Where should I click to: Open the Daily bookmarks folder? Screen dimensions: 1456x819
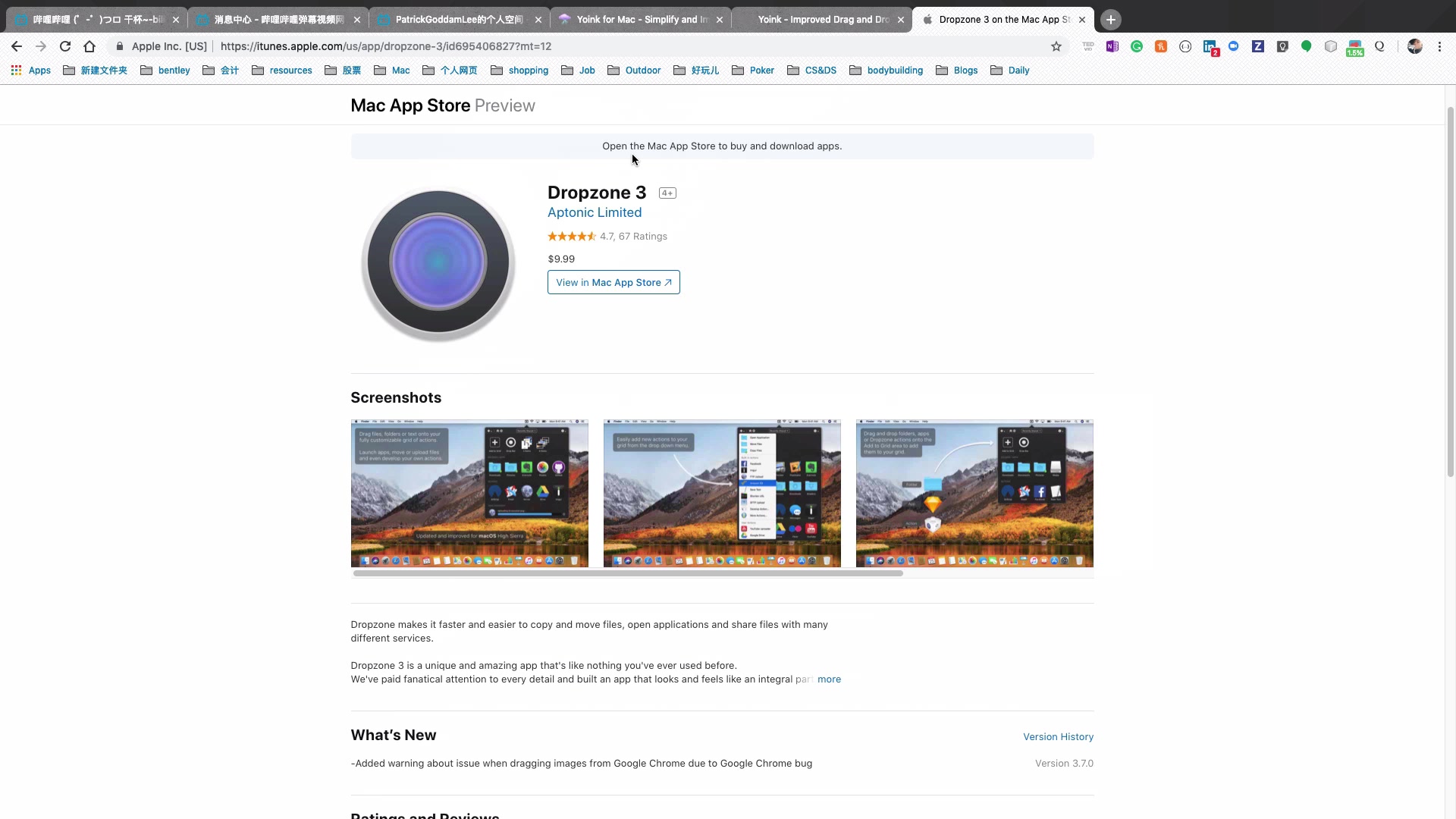[1010, 71]
